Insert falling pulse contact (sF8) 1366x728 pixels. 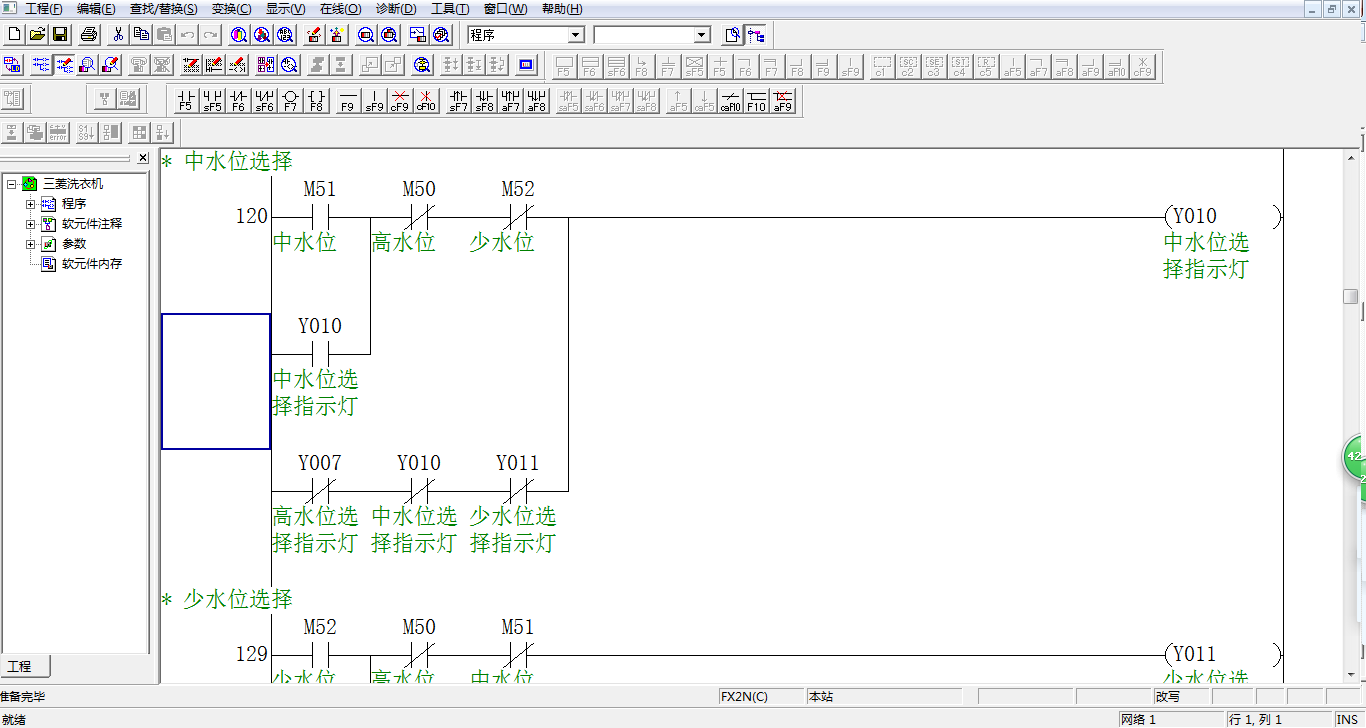tap(484, 100)
